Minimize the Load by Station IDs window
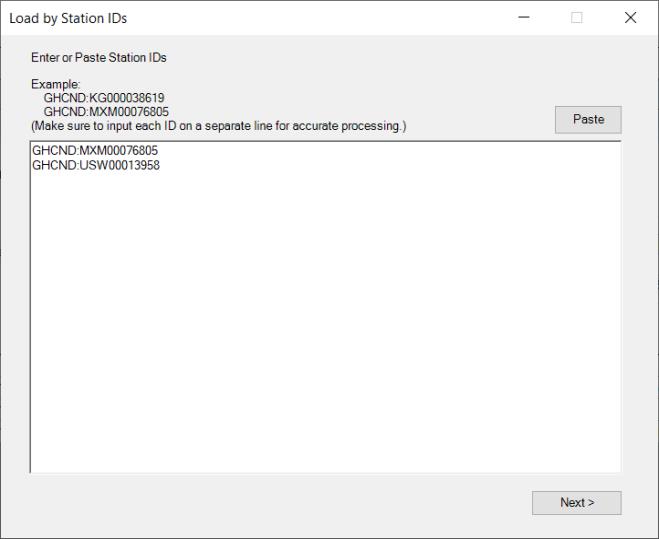This screenshot has height=539, width=659. [x=524, y=18]
